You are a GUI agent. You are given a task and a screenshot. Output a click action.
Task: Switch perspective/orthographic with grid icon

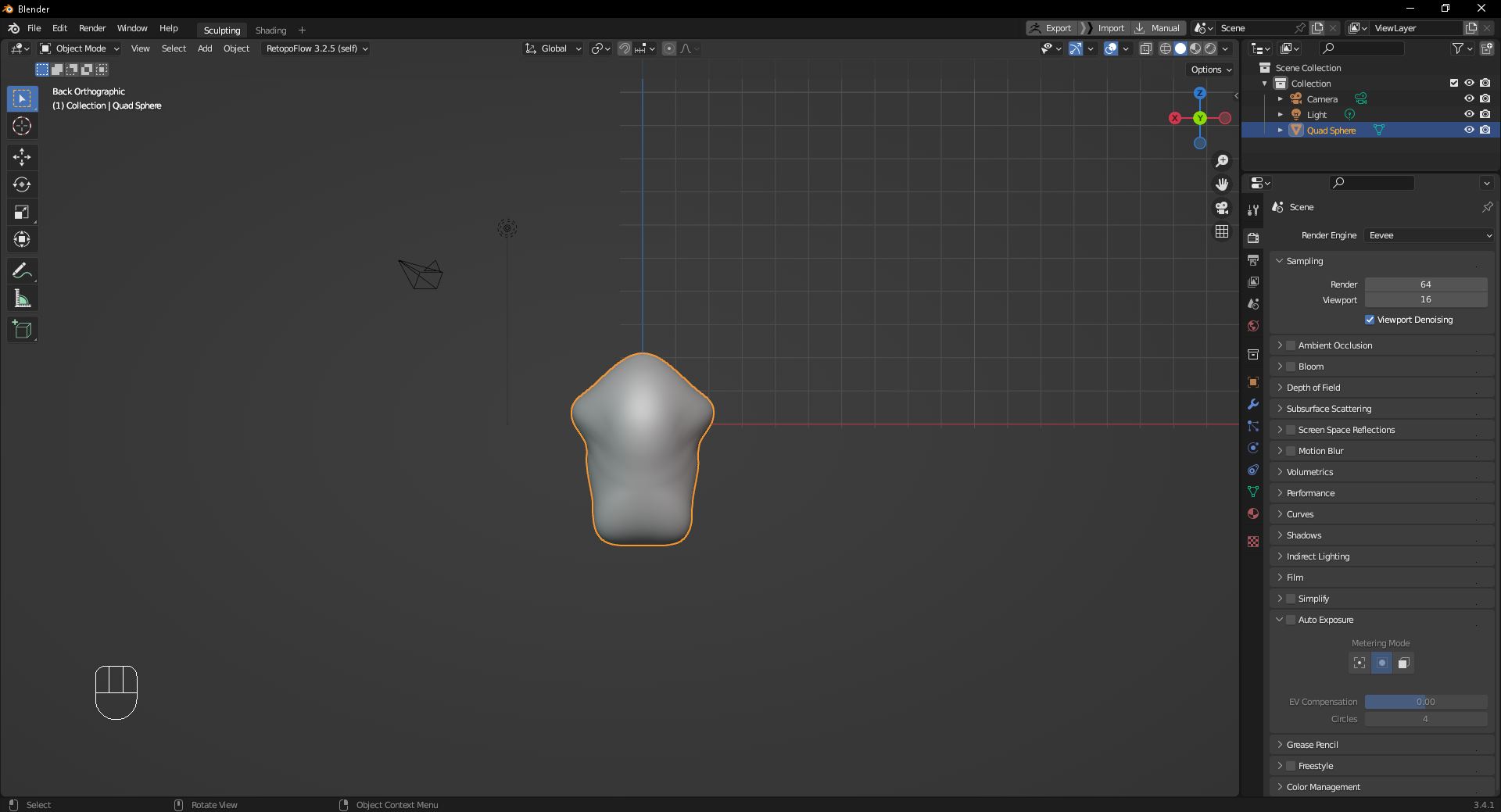click(1222, 231)
